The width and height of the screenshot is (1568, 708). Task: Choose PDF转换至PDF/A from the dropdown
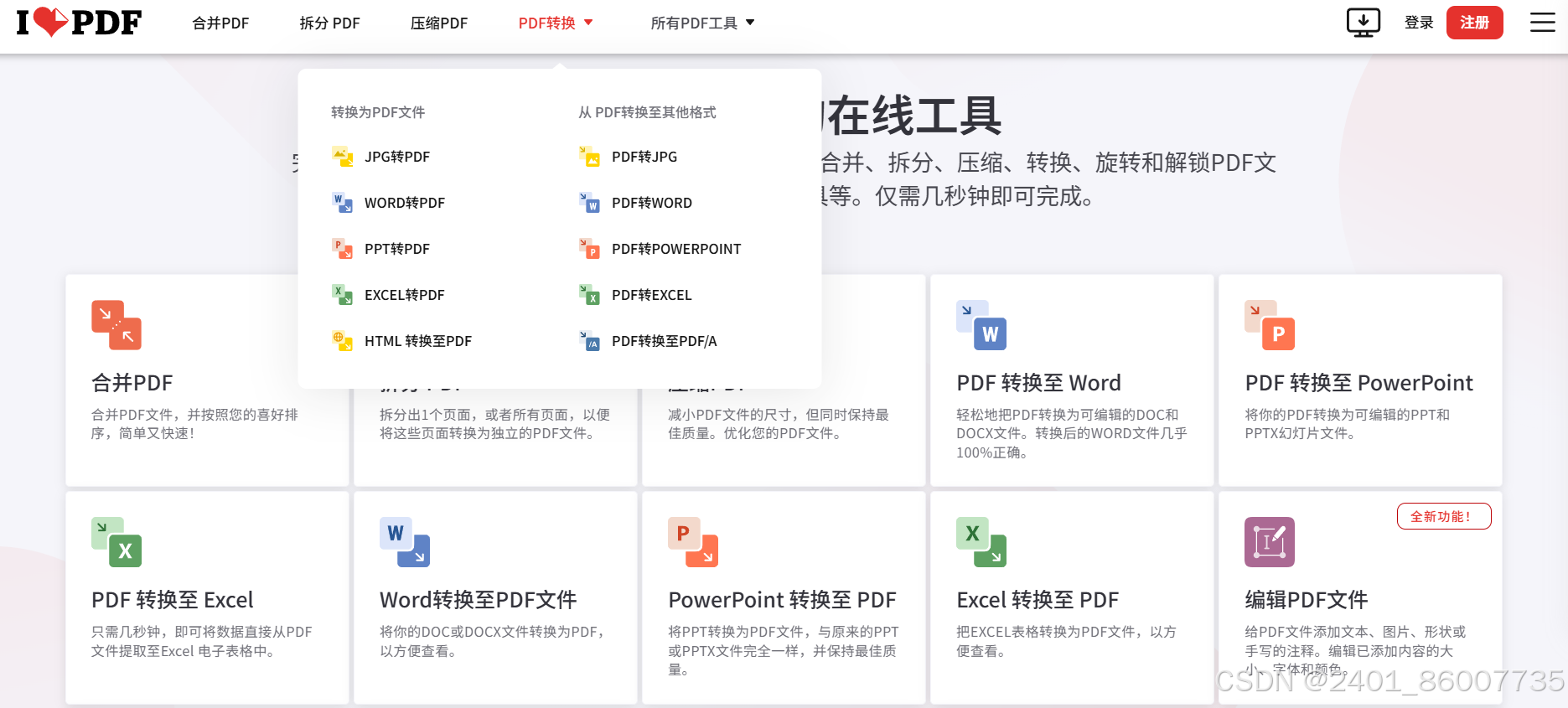click(x=665, y=341)
